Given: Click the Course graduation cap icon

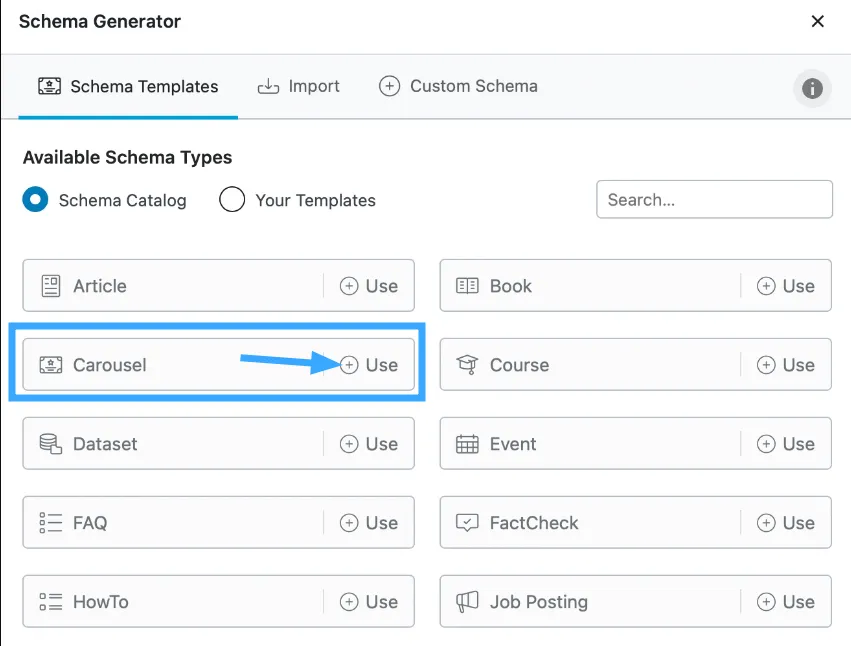Looking at the screenshot, I should tap(467, 365).
